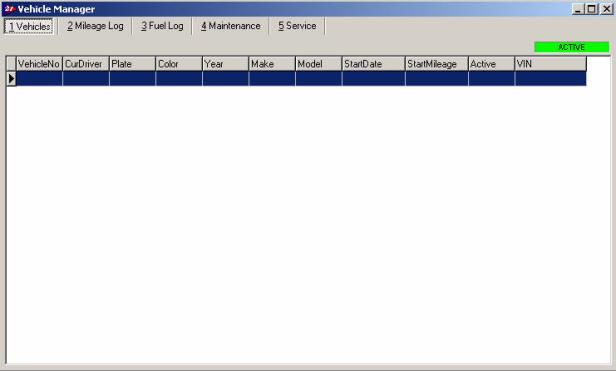Click the empty VIN cell in first row
The width and height of the screenshot is (616, 371).
(550, 79)
